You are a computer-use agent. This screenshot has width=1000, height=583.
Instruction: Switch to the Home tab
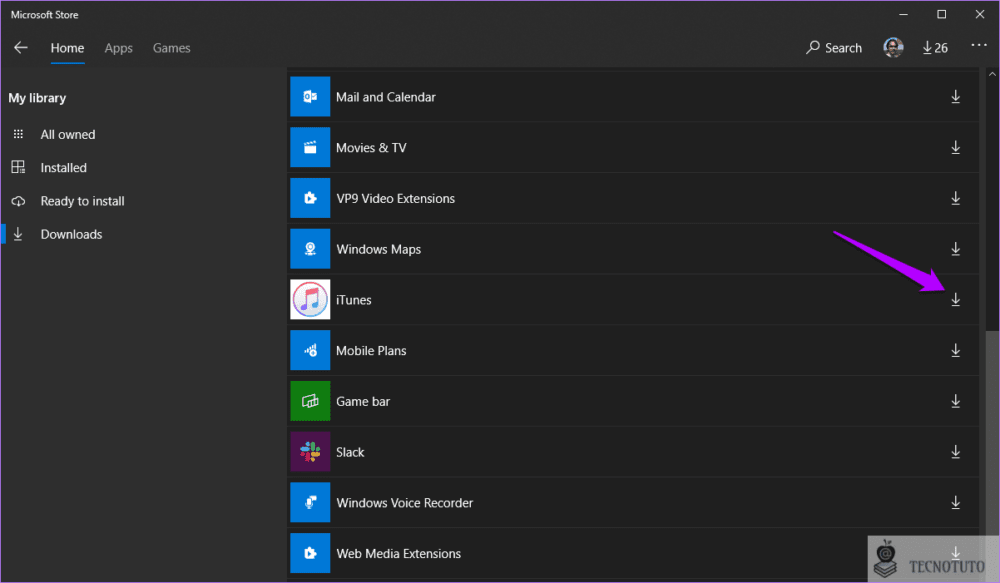(x=68, y=48)
